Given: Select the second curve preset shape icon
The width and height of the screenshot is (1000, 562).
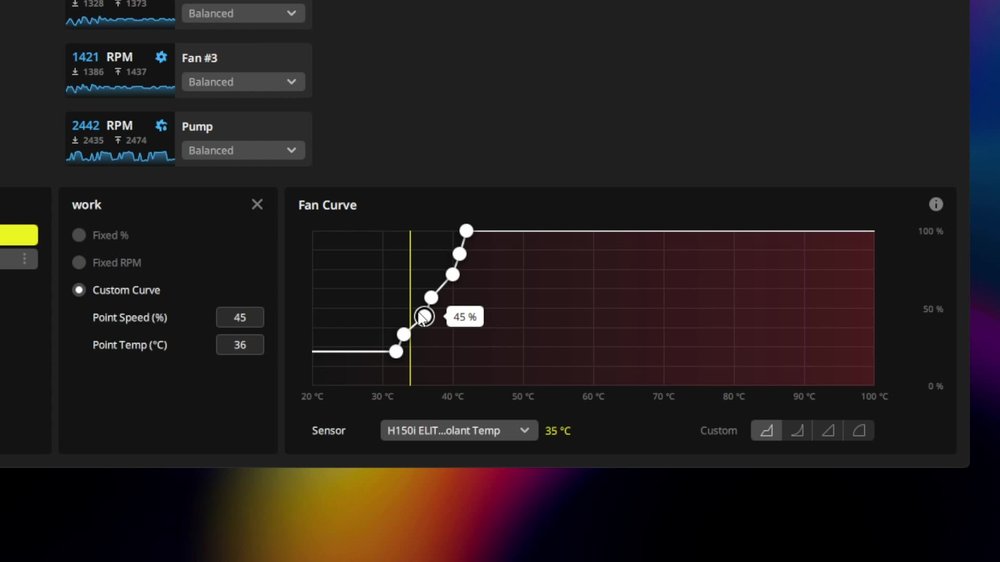Looking at the screenshot, I should (x=797, y=431).
